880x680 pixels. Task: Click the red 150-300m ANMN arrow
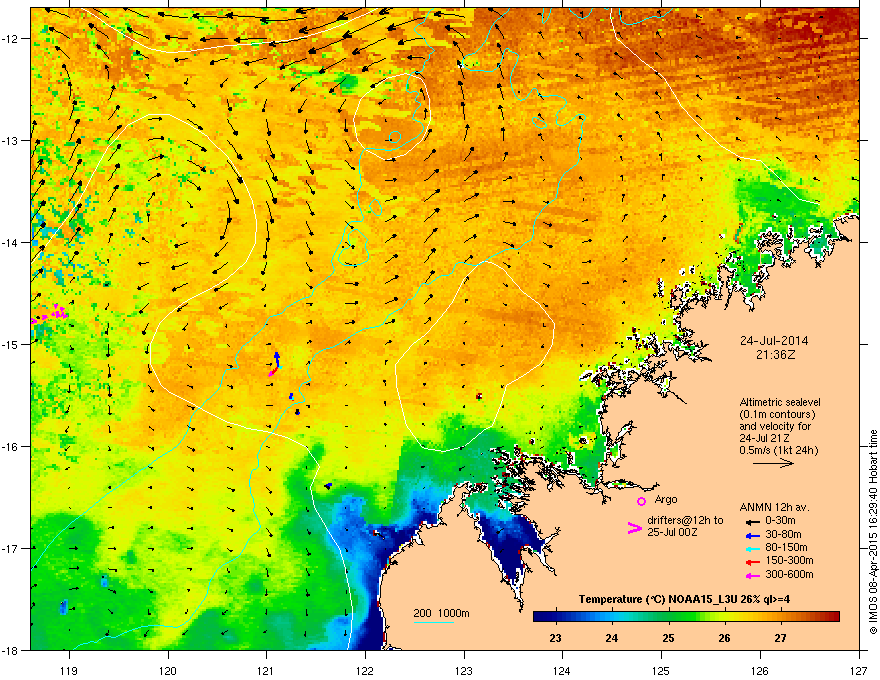tap(752, 561)
